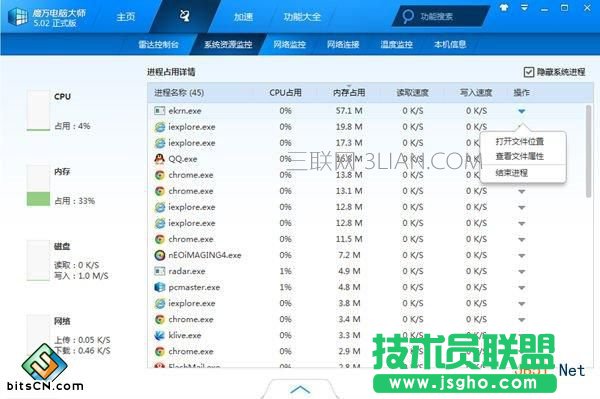
Task: Click the search magnifier icon
Action: tap(408, 16)
